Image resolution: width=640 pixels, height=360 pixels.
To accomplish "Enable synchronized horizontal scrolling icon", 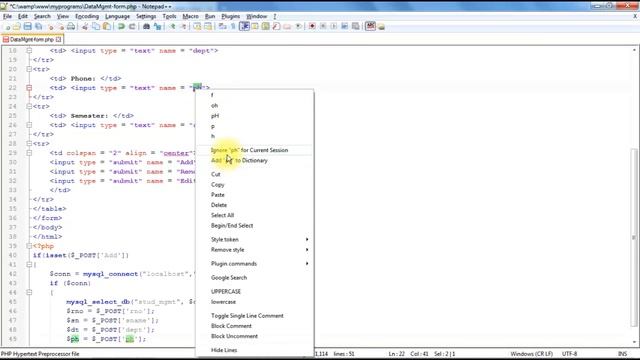I will [207, 27].
